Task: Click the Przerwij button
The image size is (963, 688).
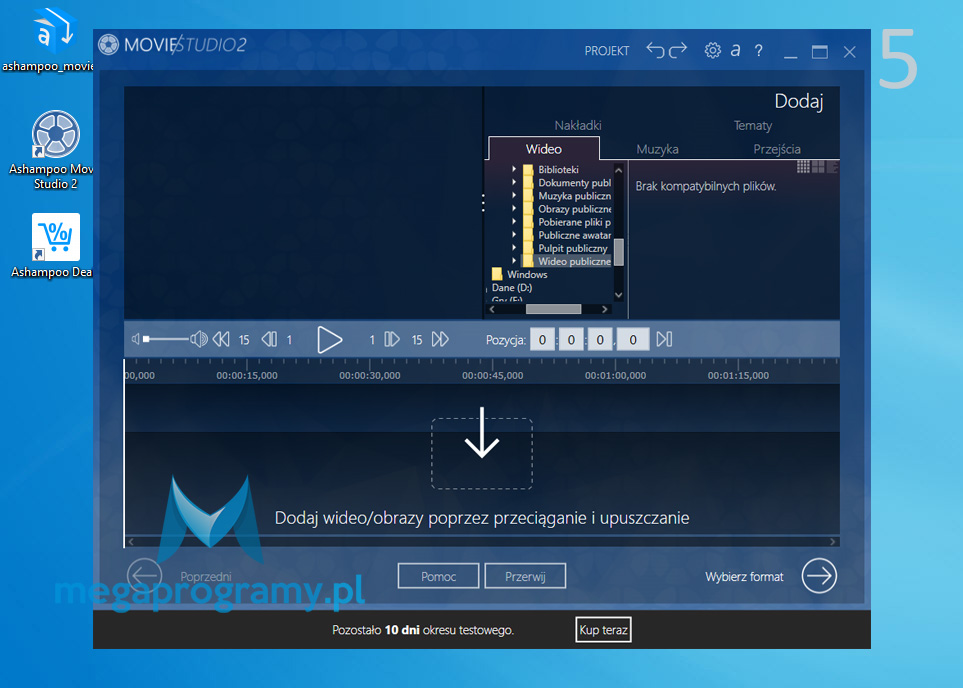Action: (x=525, y=576)
